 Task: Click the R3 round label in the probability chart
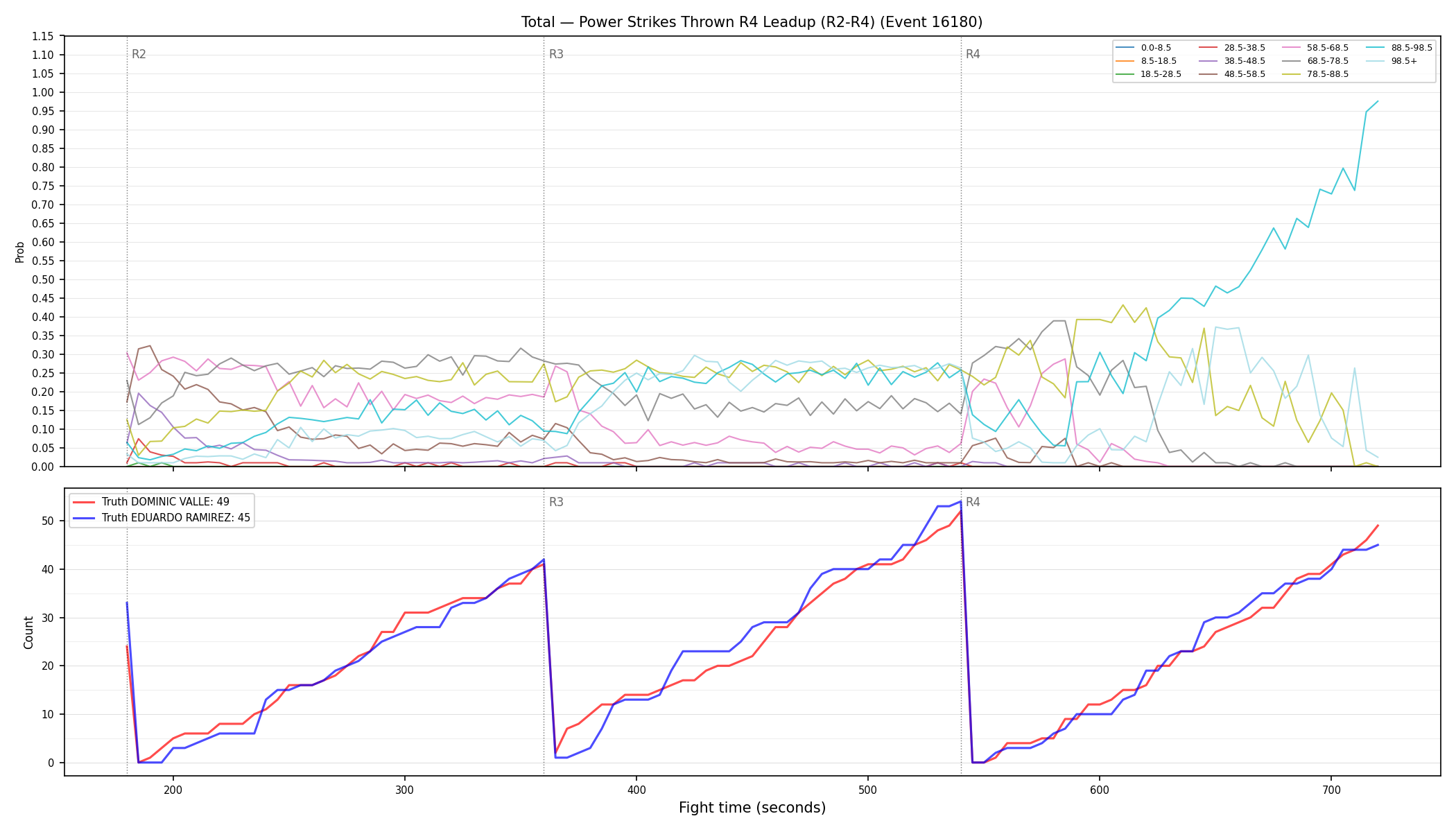click(556, 54)
